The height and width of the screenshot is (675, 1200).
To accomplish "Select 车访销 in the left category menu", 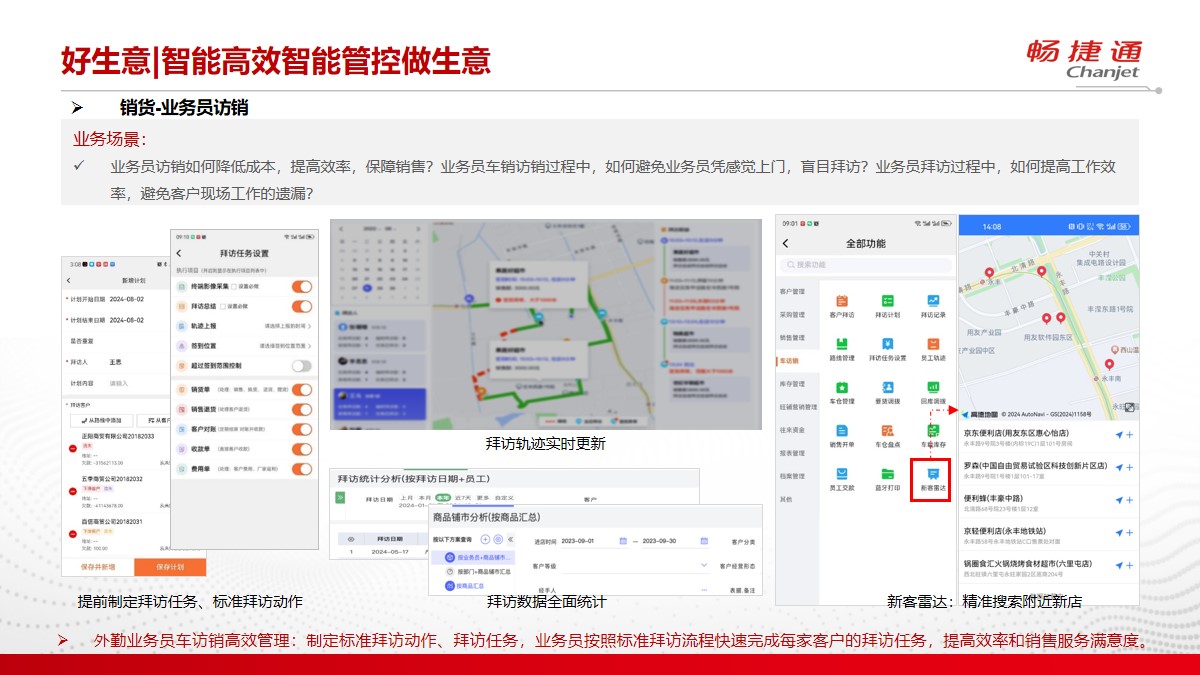I will 791,360.
